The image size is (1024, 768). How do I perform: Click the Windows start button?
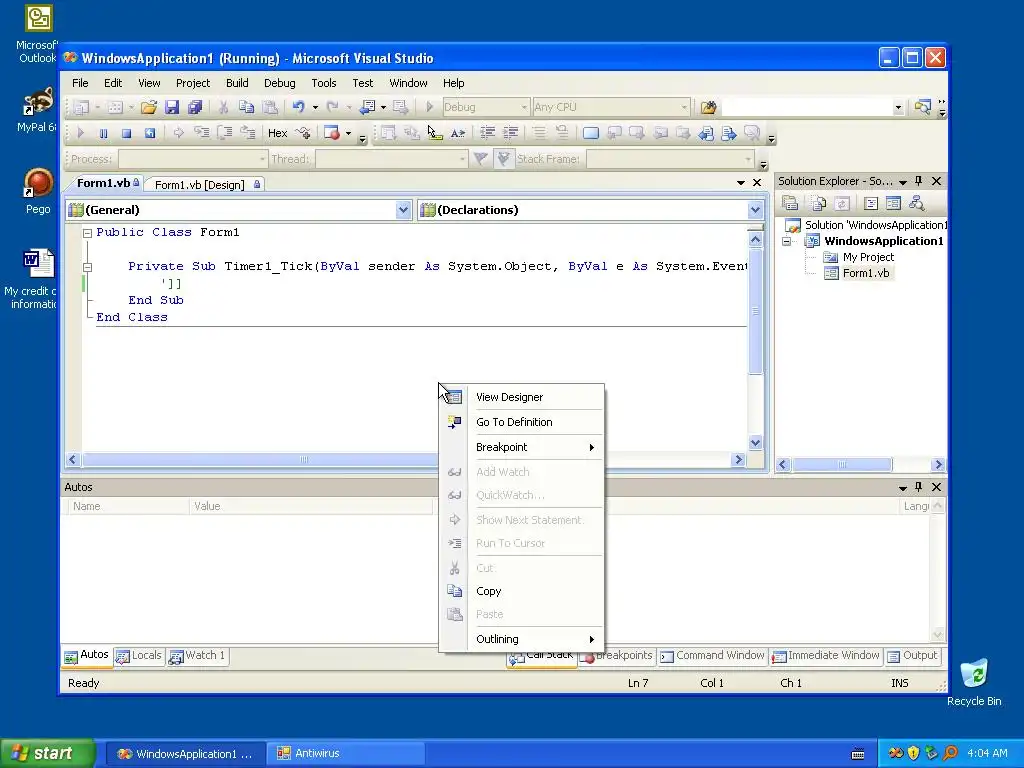coord(47,754)
